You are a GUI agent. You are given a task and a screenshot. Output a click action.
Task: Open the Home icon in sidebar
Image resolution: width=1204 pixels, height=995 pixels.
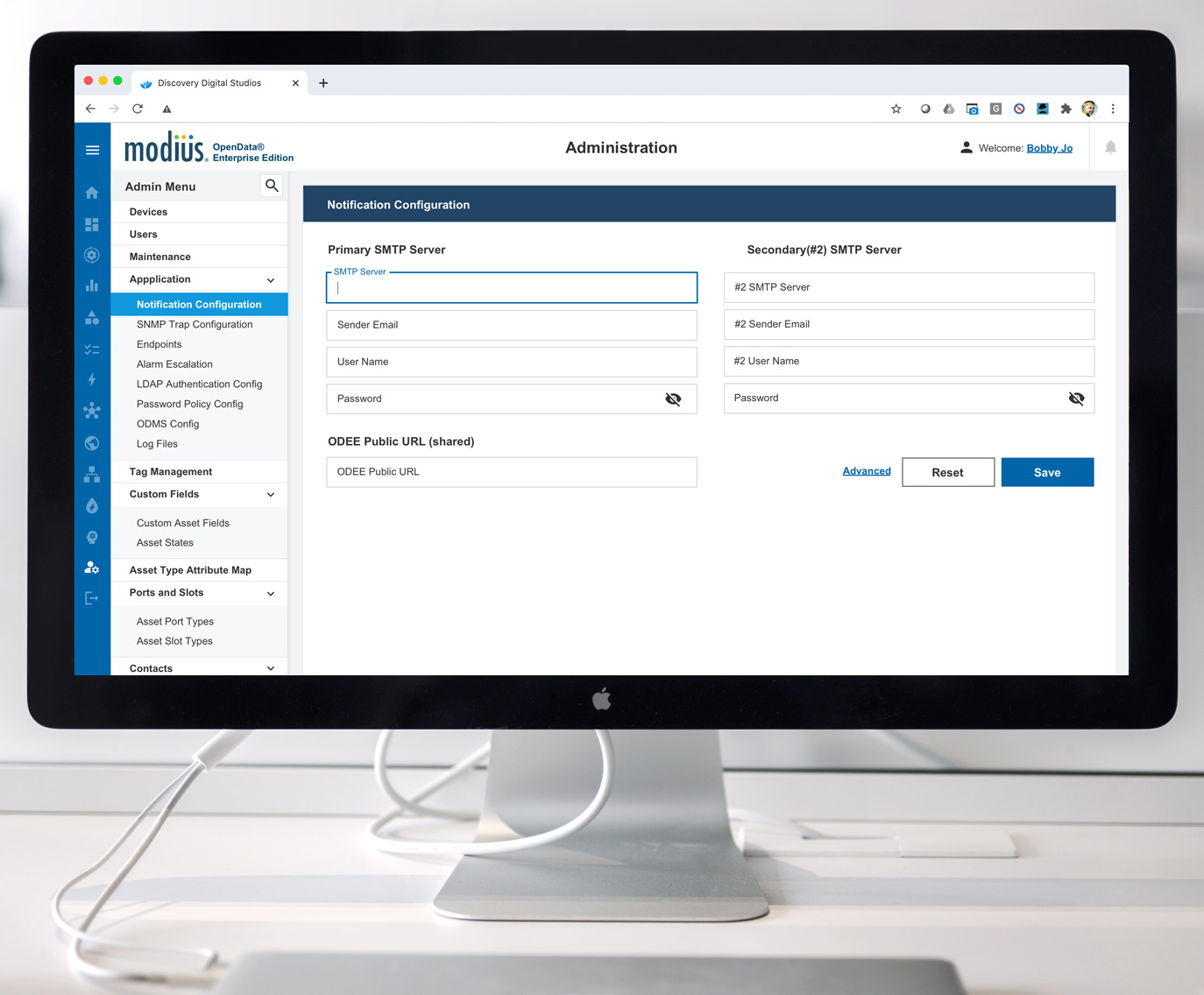[x=92, y=193]
